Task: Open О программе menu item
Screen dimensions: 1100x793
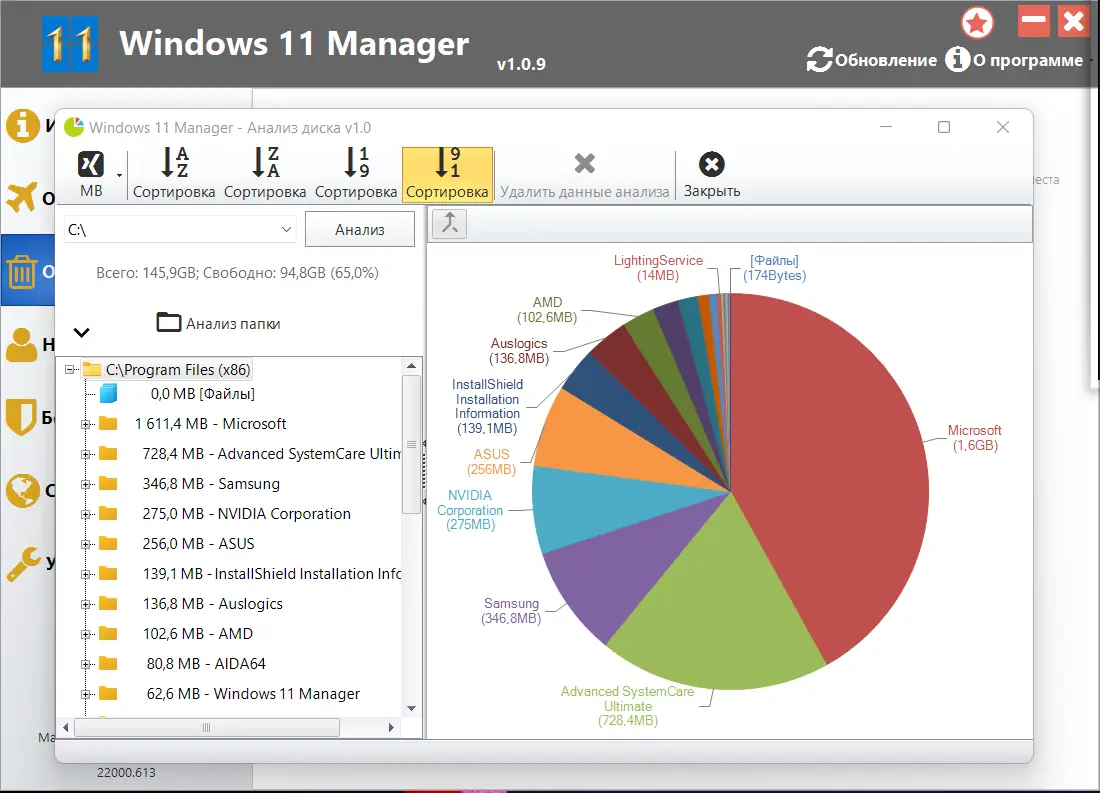Action: pyautogui.click(x=1028, y=60)
